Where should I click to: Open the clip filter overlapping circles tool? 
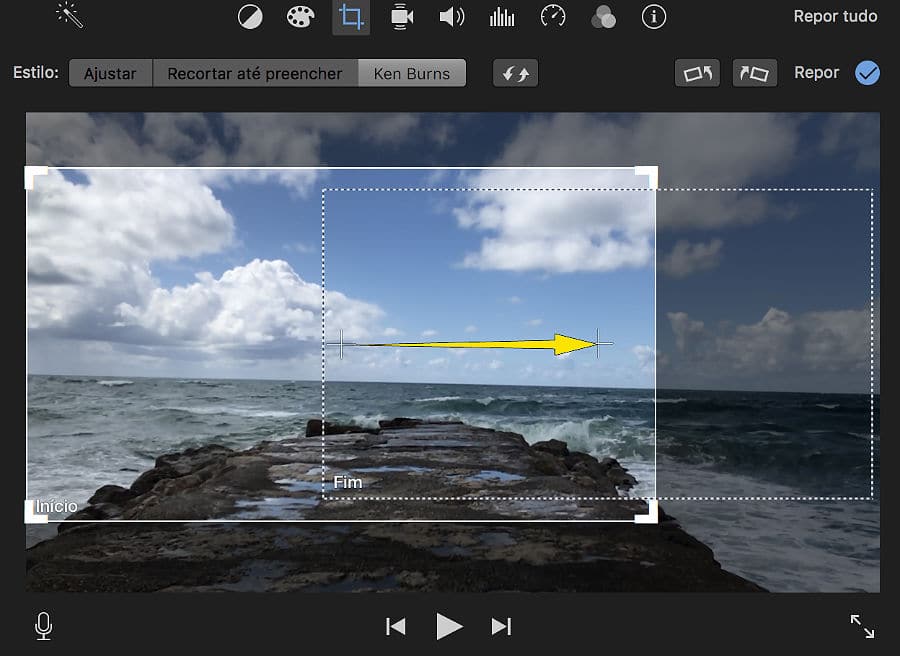click(603, 17)
